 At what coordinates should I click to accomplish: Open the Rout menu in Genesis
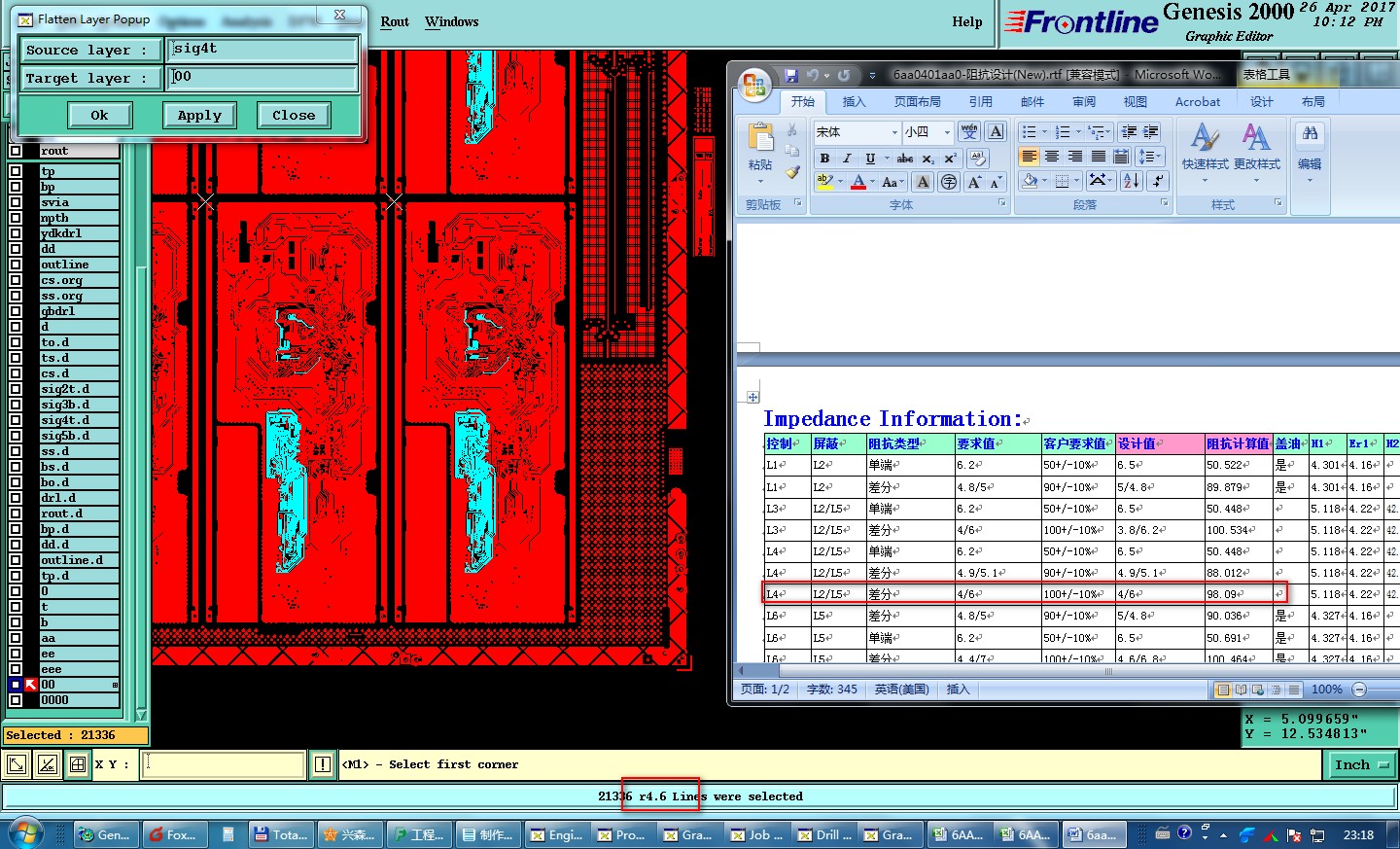pyautogui.click(x=395, y=21)
